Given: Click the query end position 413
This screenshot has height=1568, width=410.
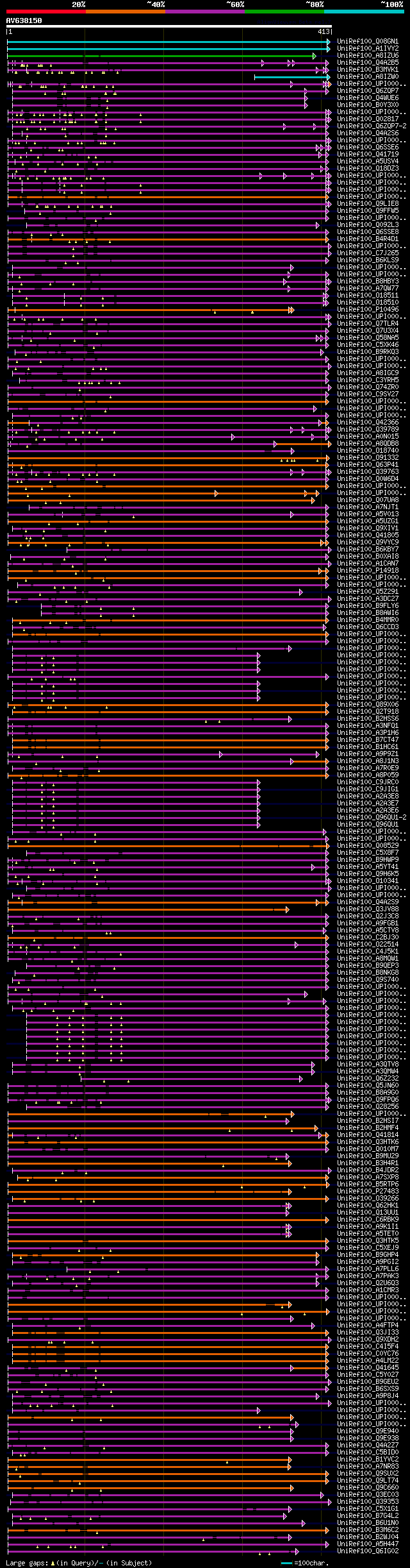Looking at the screenshot, I should (x=324, y=32).
